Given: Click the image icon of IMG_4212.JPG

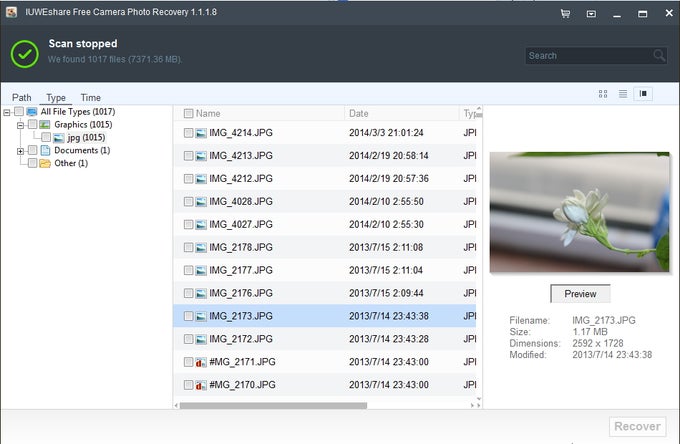Looking at the screenshot, I should (x=201, y=179).
